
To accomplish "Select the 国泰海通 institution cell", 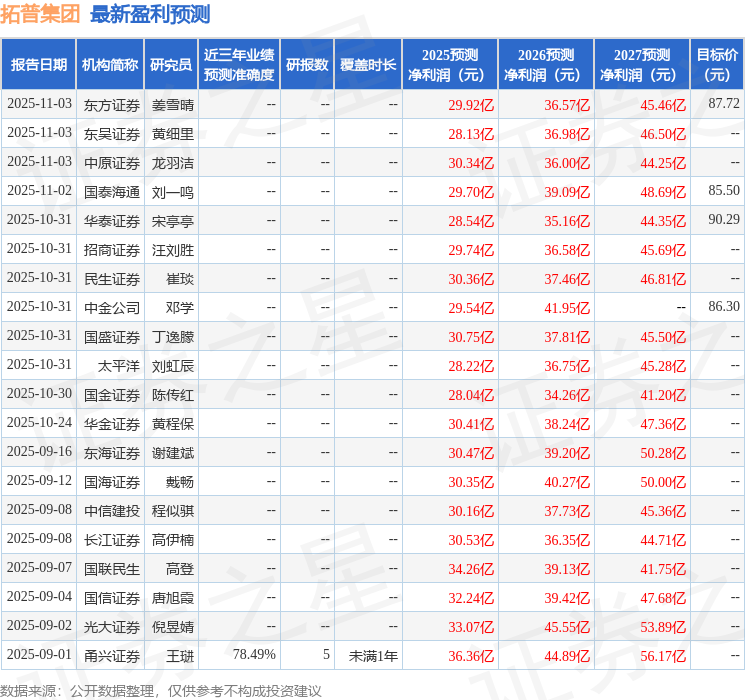I will pos(112,192).
